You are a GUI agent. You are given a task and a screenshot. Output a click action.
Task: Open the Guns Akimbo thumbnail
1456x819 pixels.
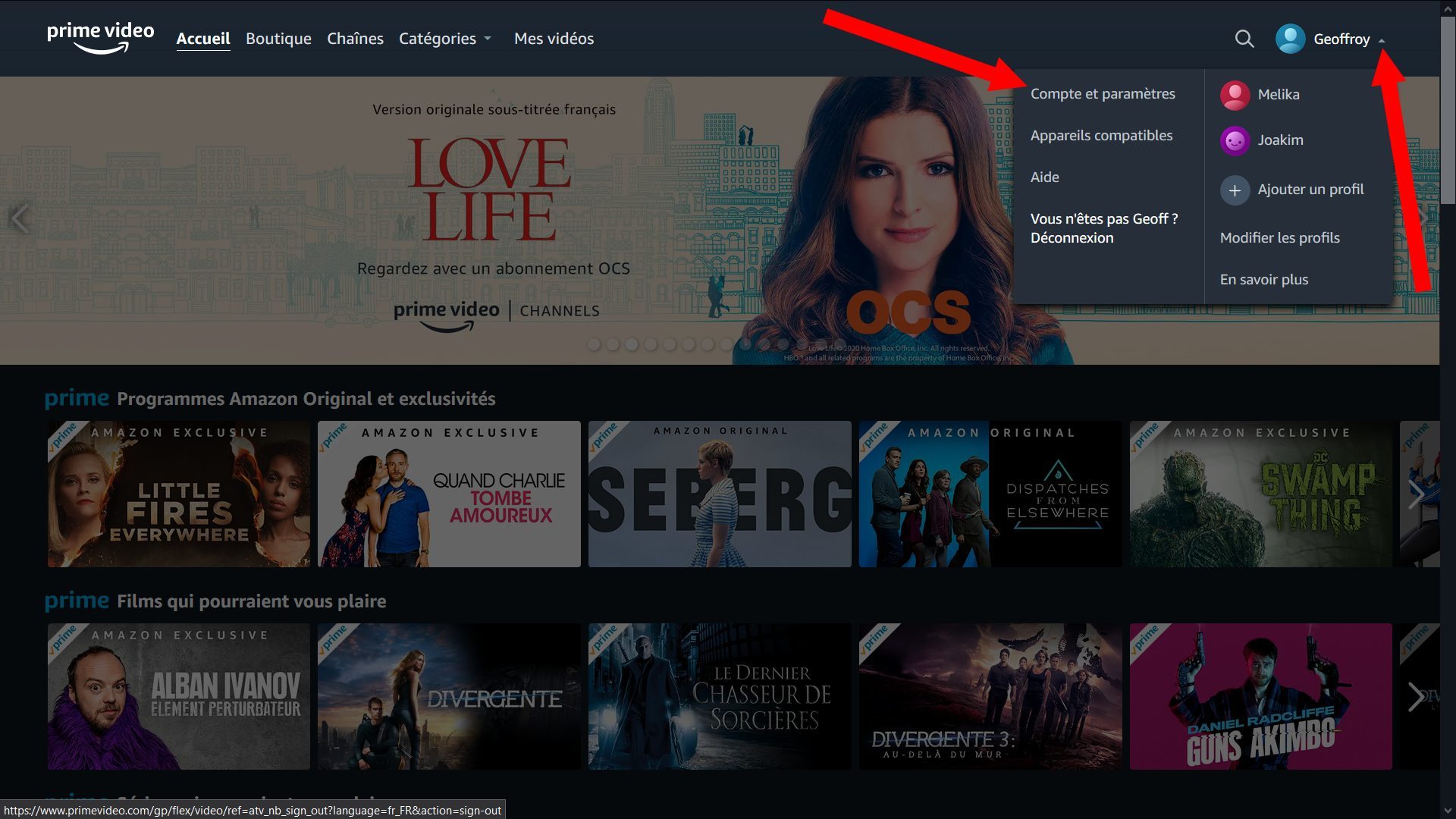[1261, 697]
